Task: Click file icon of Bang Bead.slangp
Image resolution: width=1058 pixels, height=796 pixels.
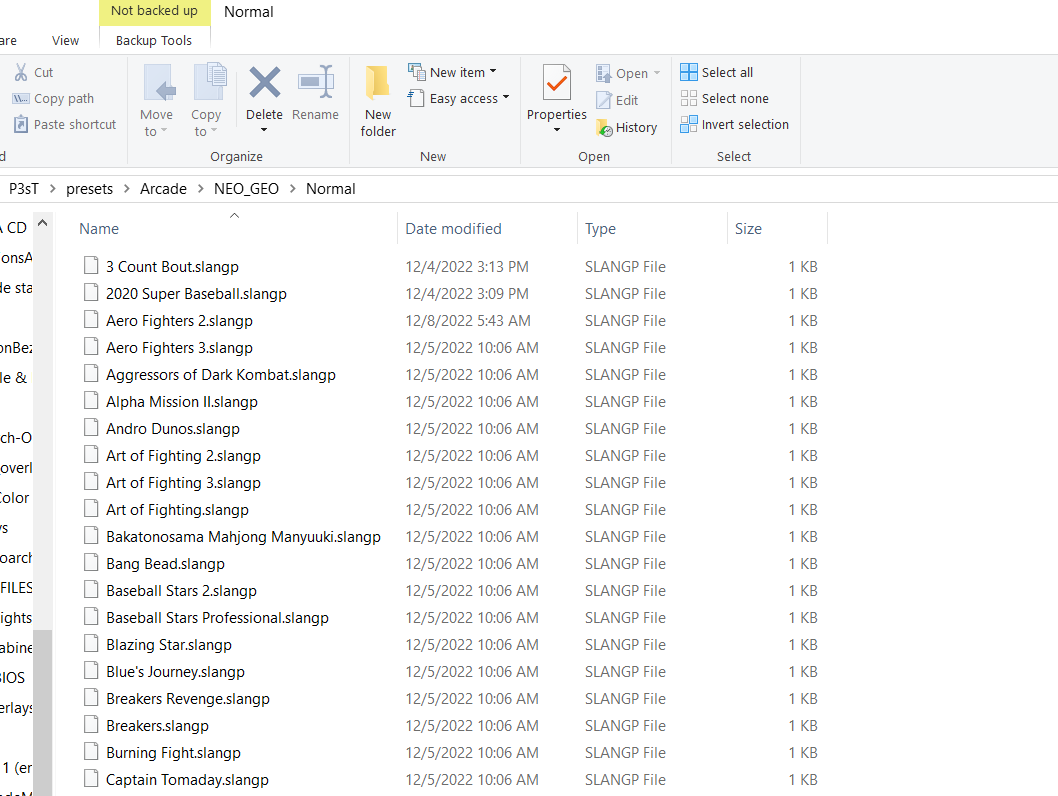Action: coord(90,563)
